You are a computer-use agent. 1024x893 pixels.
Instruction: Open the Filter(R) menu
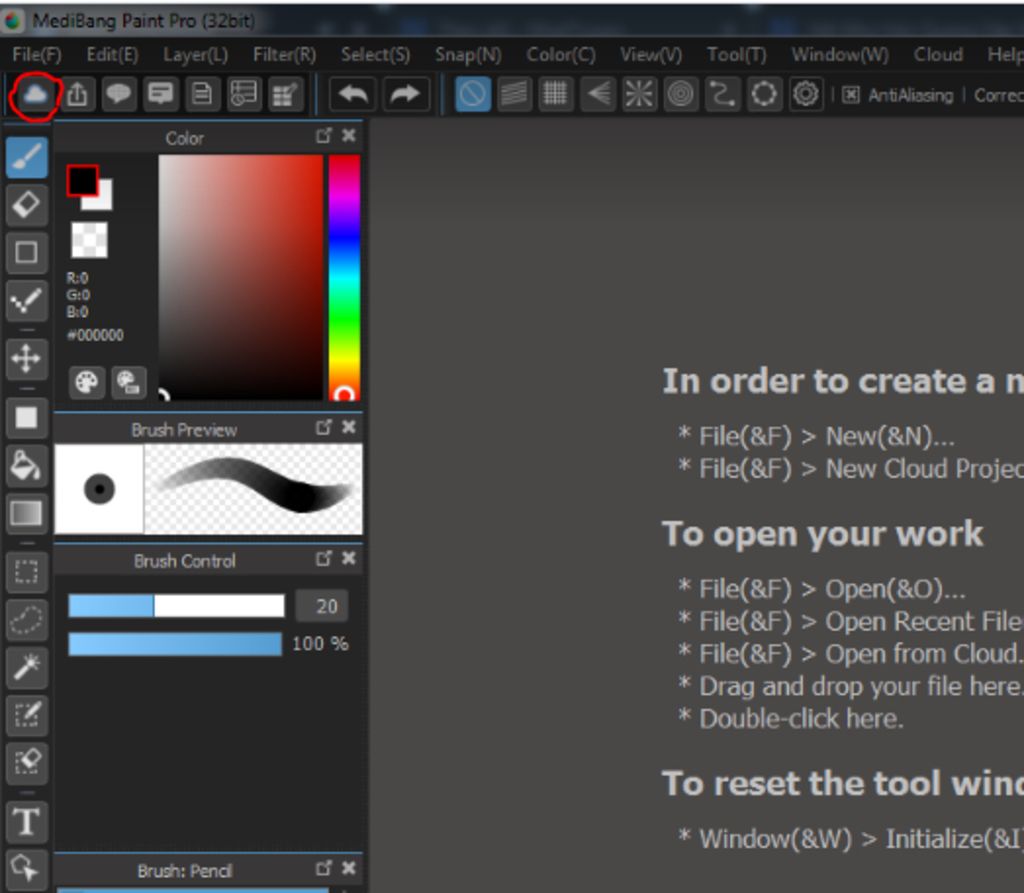click(284, 55)
